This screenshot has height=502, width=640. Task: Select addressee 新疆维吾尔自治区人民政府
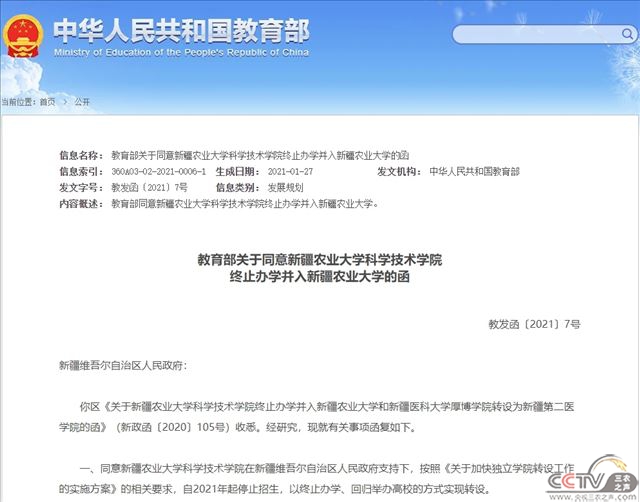[120, 365]
